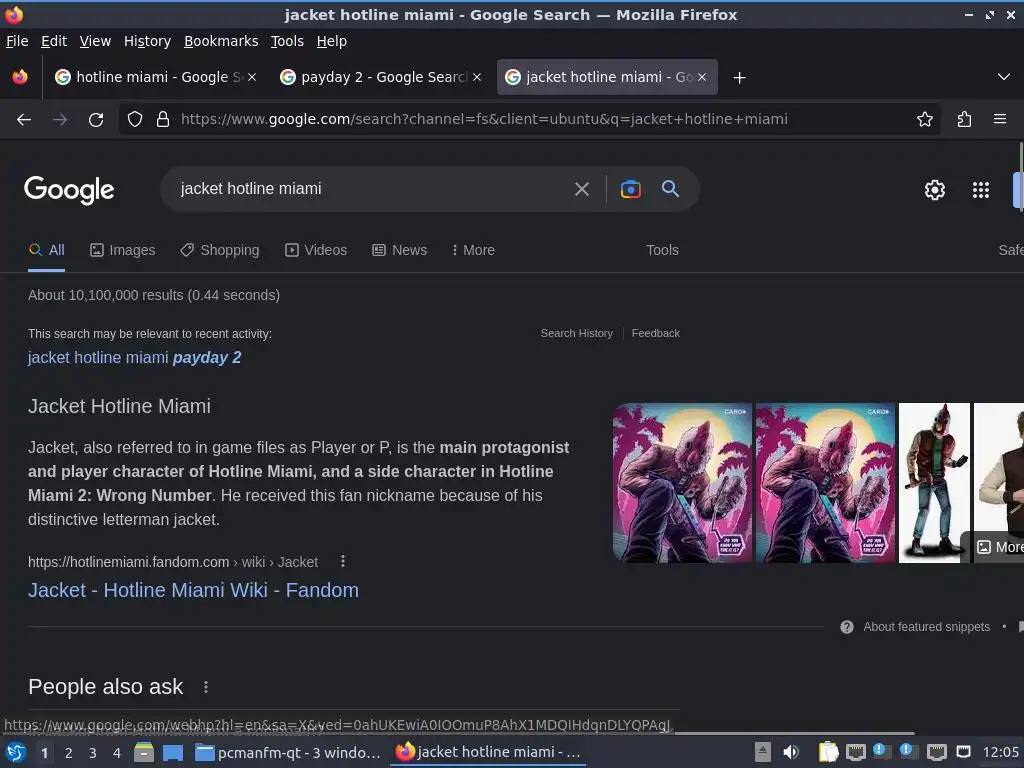Open the Edit menu
The height and width of the screenshot is (768, 1024).
[x=54, y=41]
